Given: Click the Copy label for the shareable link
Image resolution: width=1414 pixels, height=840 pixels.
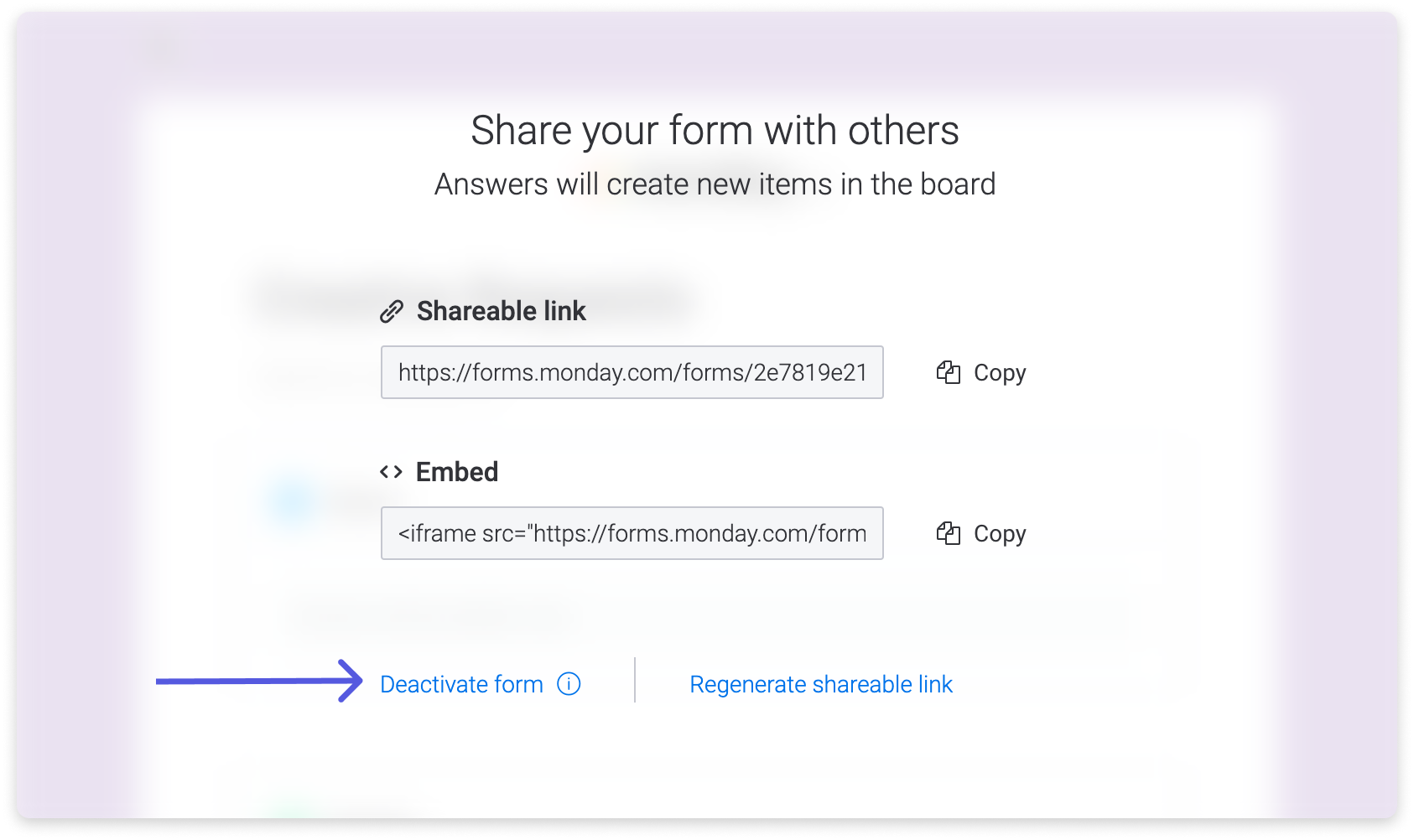Looking at the screenshot, I should (x=1000, y=373).
